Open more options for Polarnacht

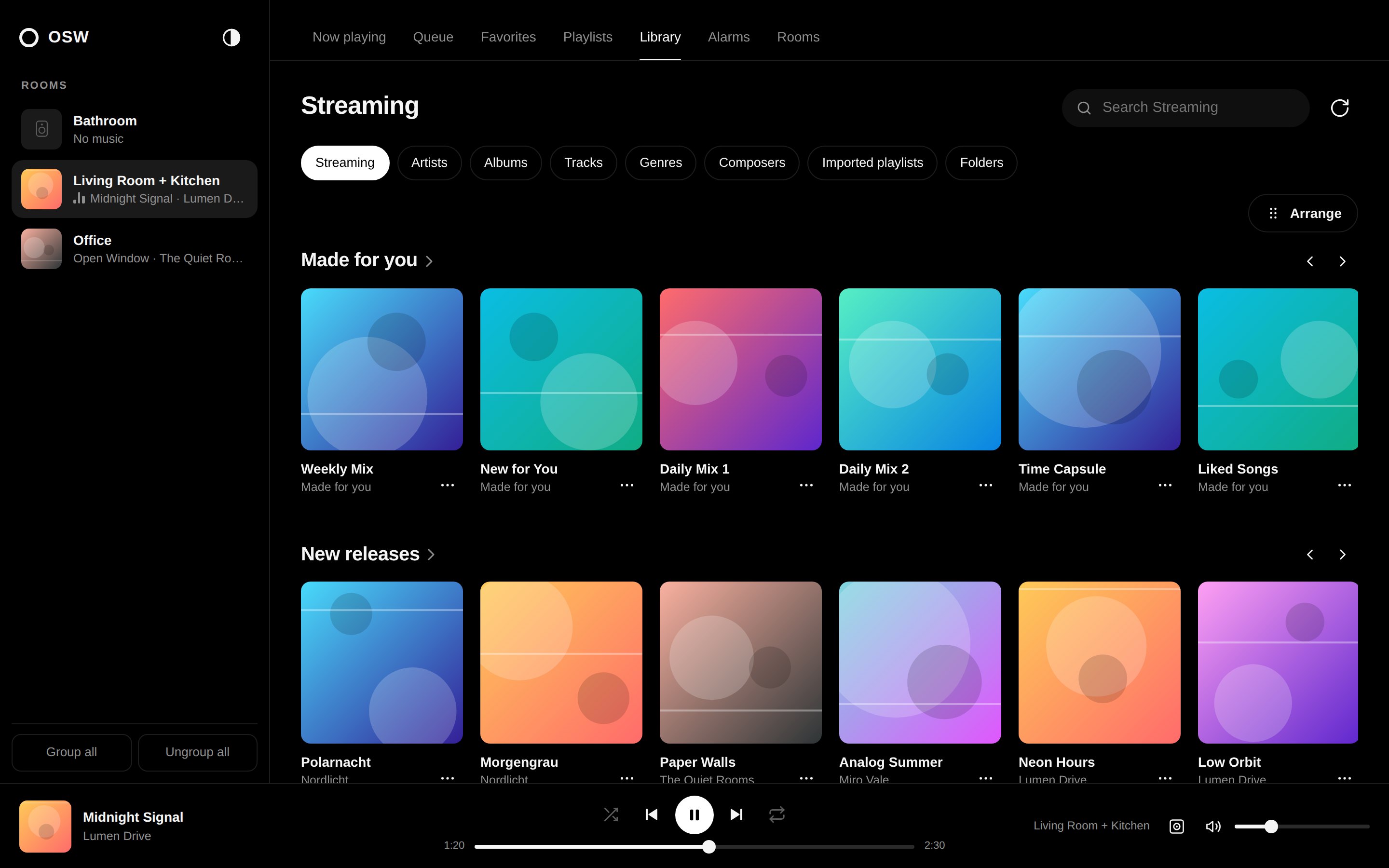pos(448,778)
